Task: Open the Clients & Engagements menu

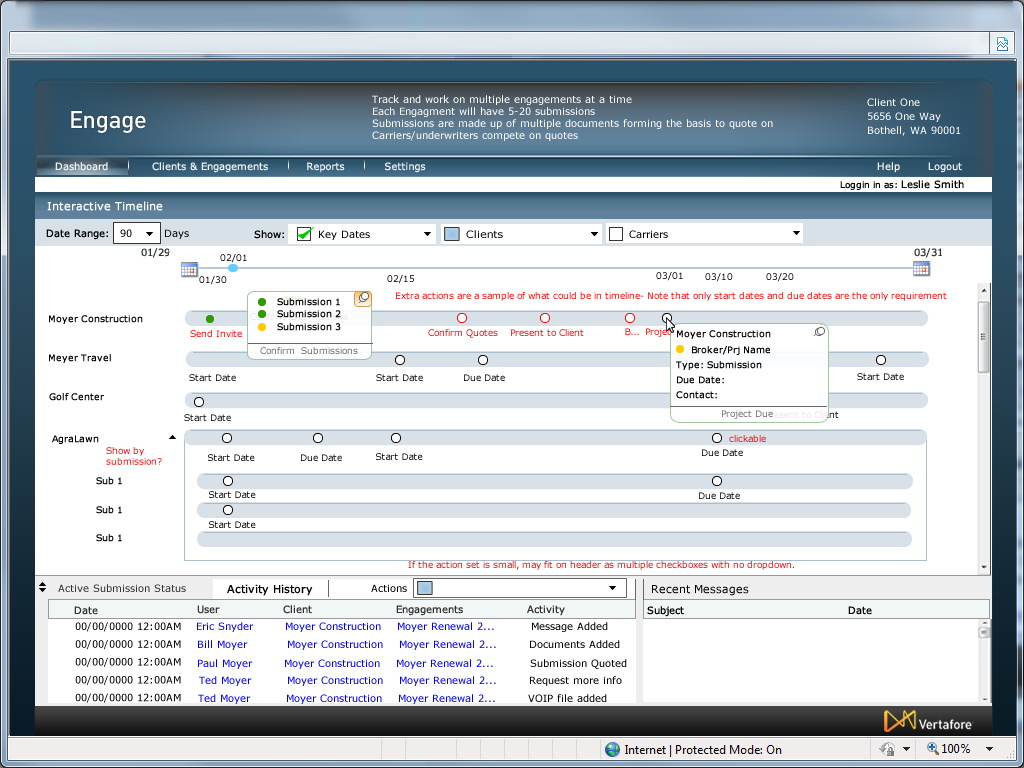Action: point(210,167)
